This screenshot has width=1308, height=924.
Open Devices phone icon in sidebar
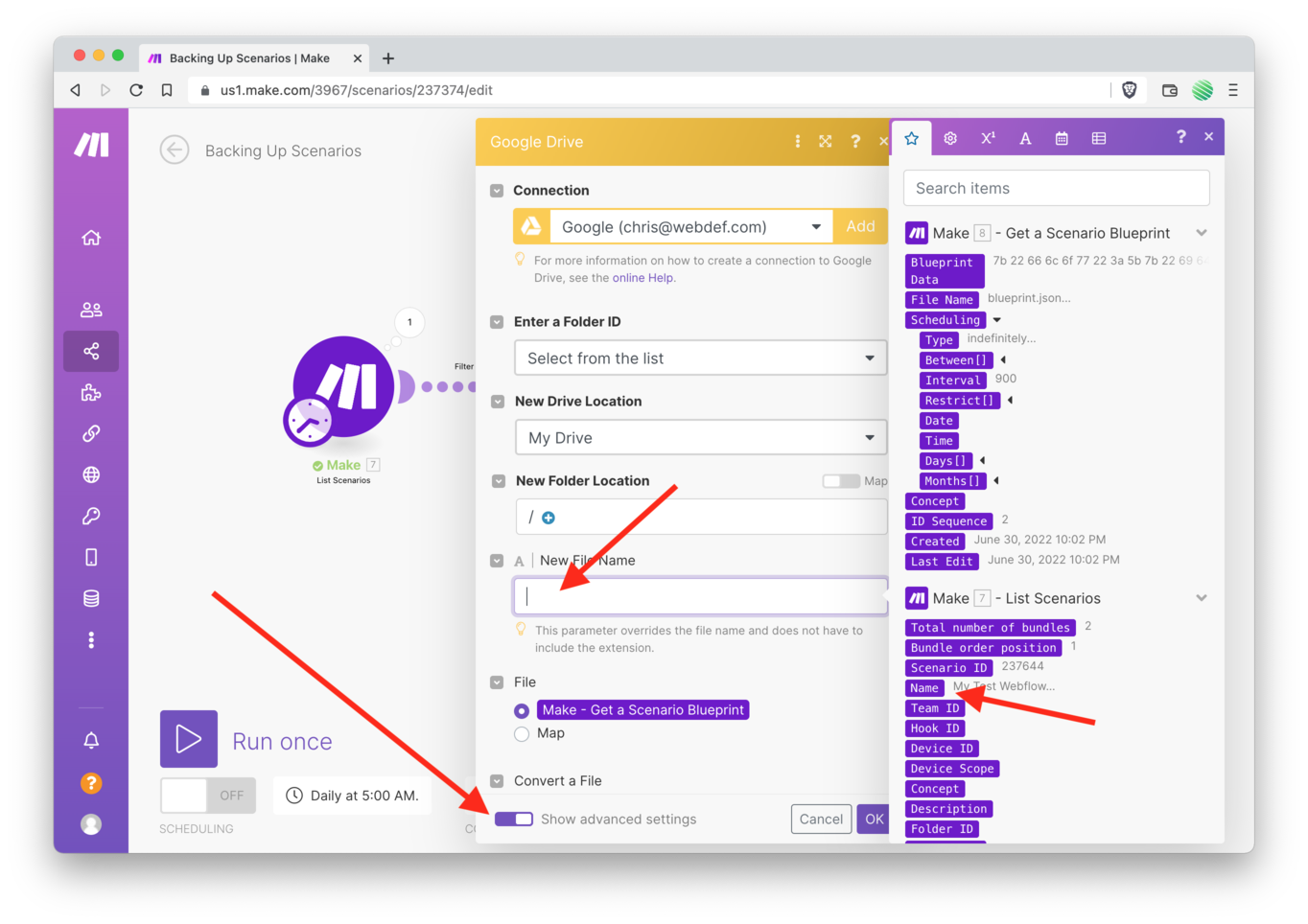click(91, 557)
